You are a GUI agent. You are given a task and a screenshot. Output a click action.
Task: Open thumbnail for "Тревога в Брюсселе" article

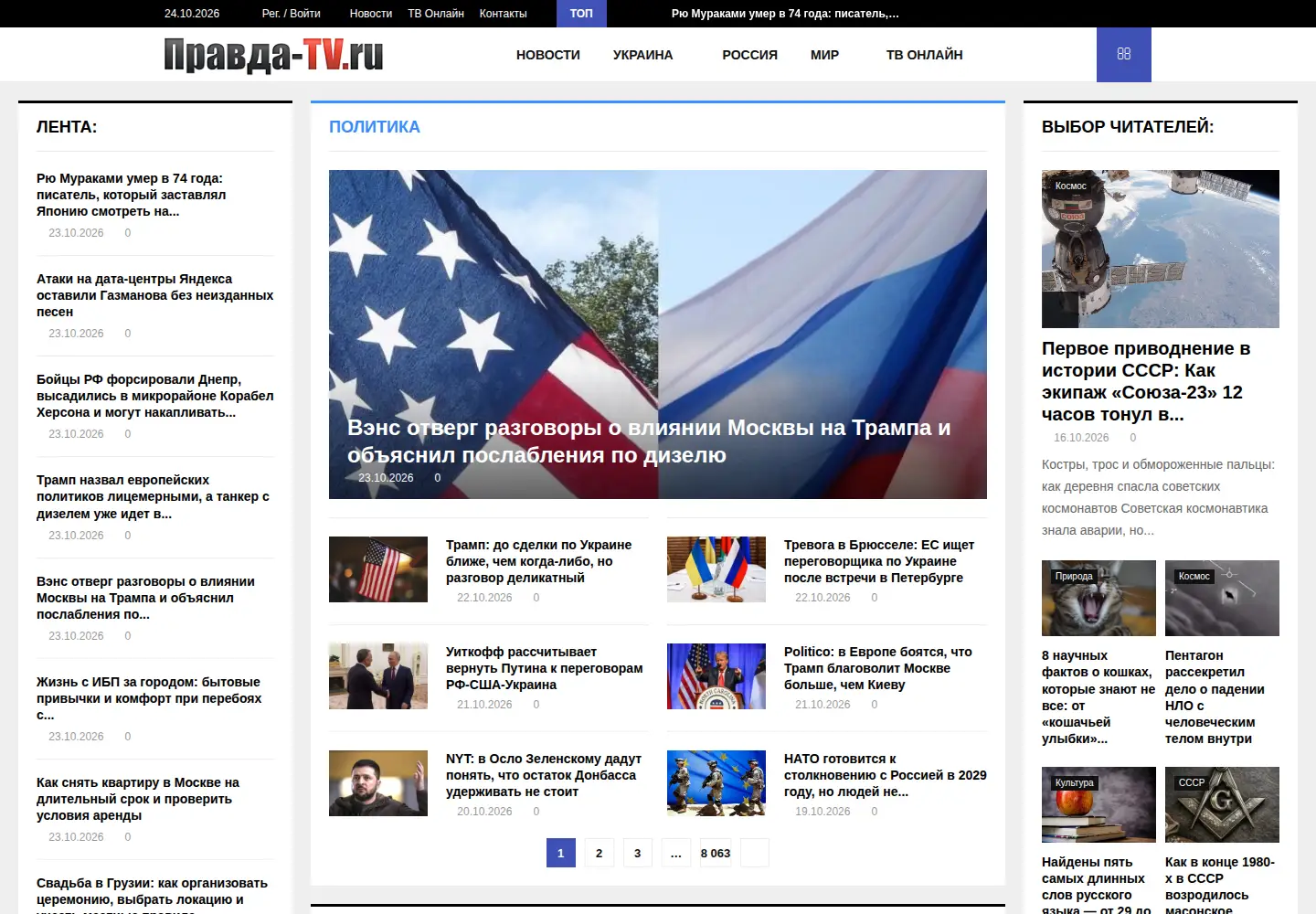[x=716, y=569]
